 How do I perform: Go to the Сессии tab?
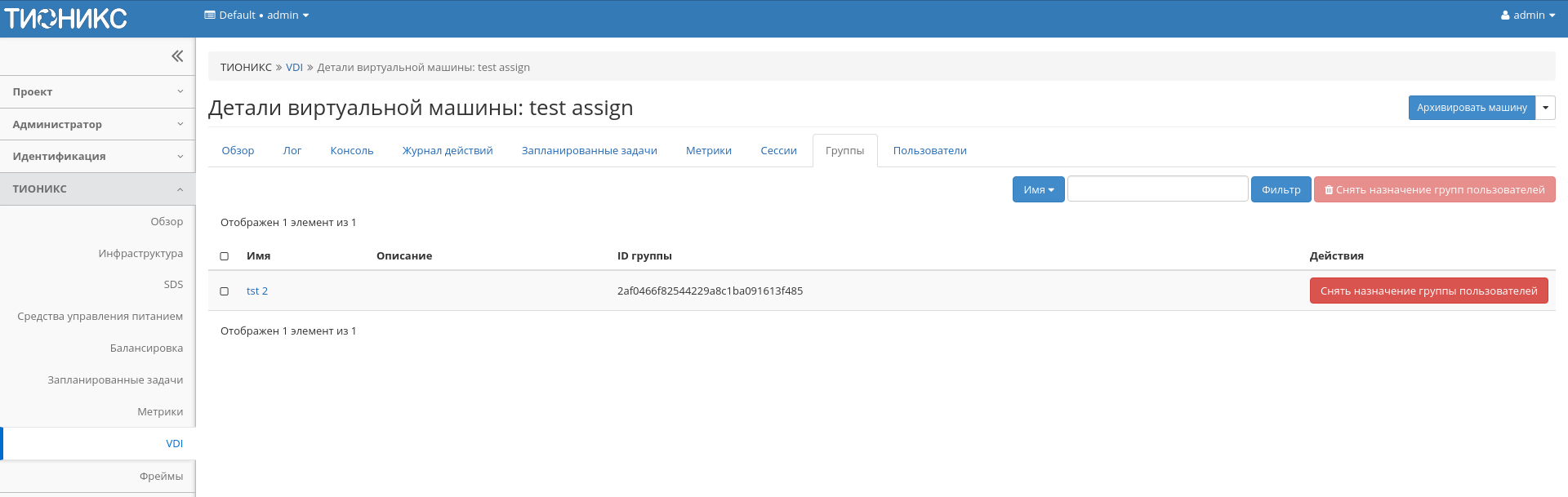tap(778, 151)
